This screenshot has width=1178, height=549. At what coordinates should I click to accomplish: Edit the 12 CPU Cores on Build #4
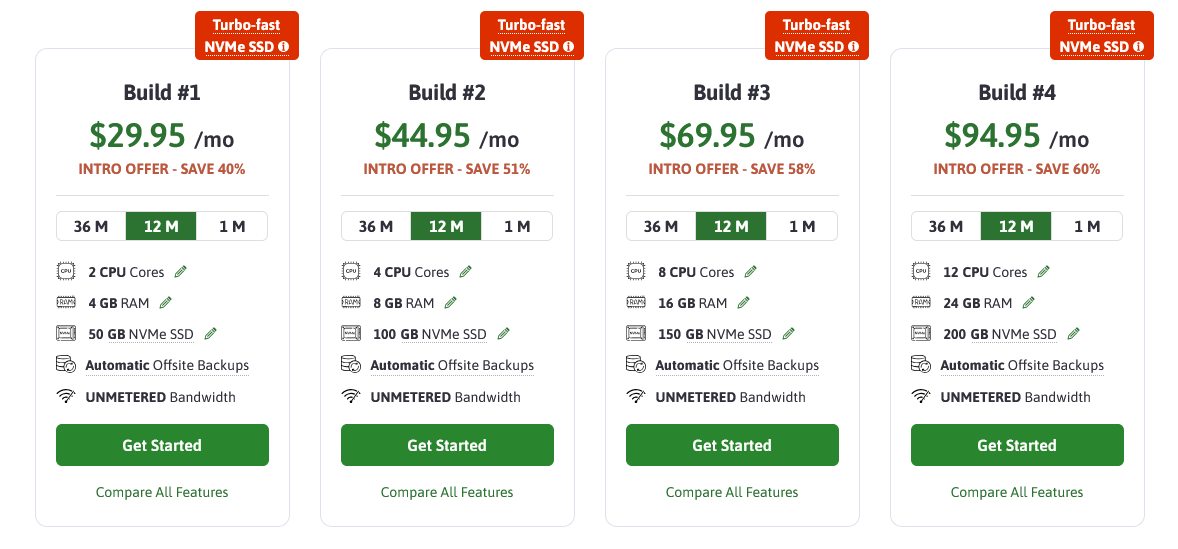point(1044,272)
